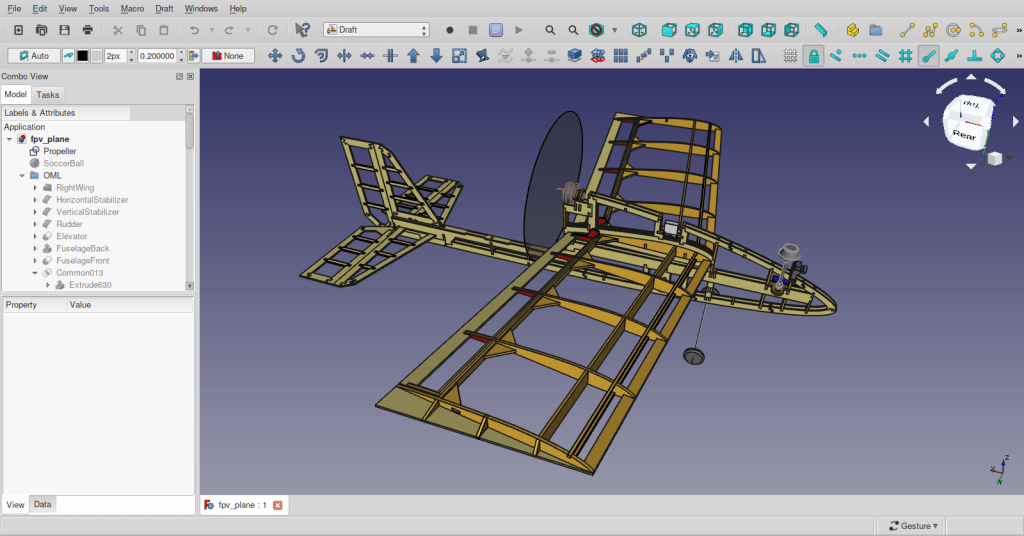Toggle construction mode button

[x=68, y=56]
